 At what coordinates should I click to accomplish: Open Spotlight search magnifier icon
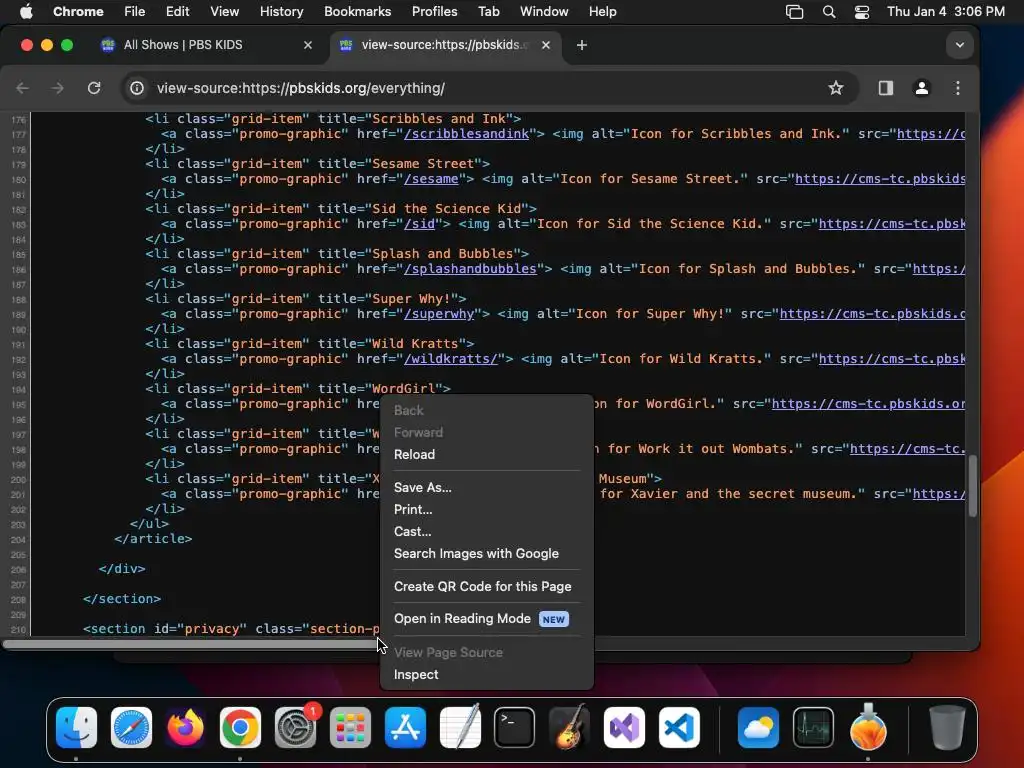(x=829, y=12)
